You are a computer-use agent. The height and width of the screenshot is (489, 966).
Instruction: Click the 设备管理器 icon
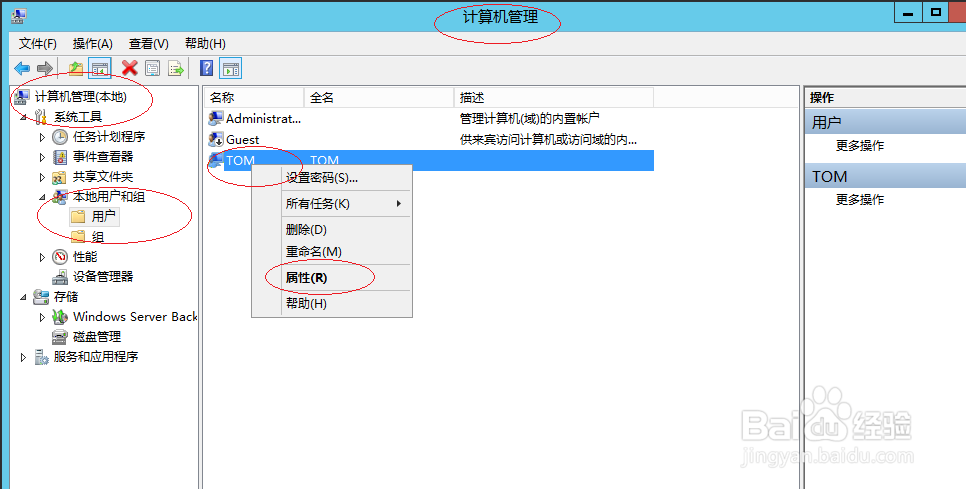[60, 277]
